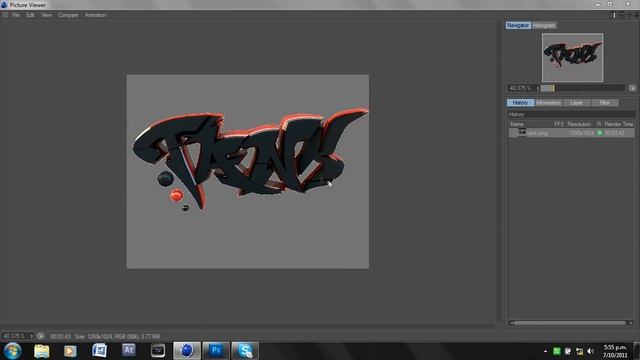Click the Resolution column header

[x=579, y=124]
